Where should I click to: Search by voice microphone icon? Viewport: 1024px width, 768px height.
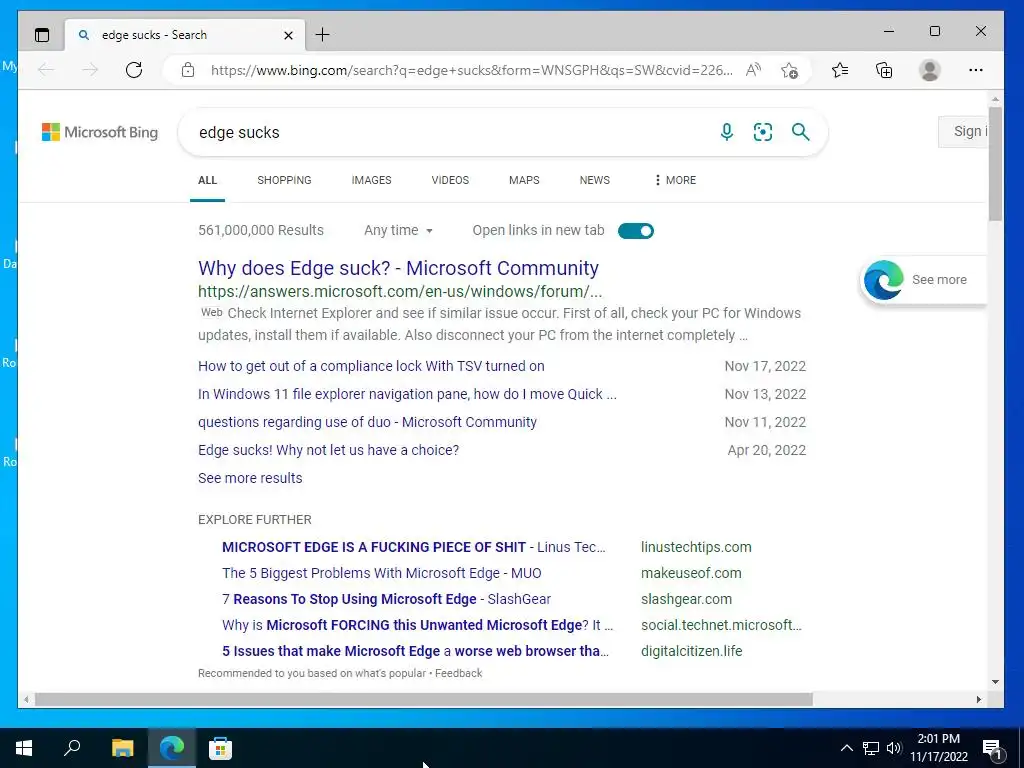click(x=726, y=132)
